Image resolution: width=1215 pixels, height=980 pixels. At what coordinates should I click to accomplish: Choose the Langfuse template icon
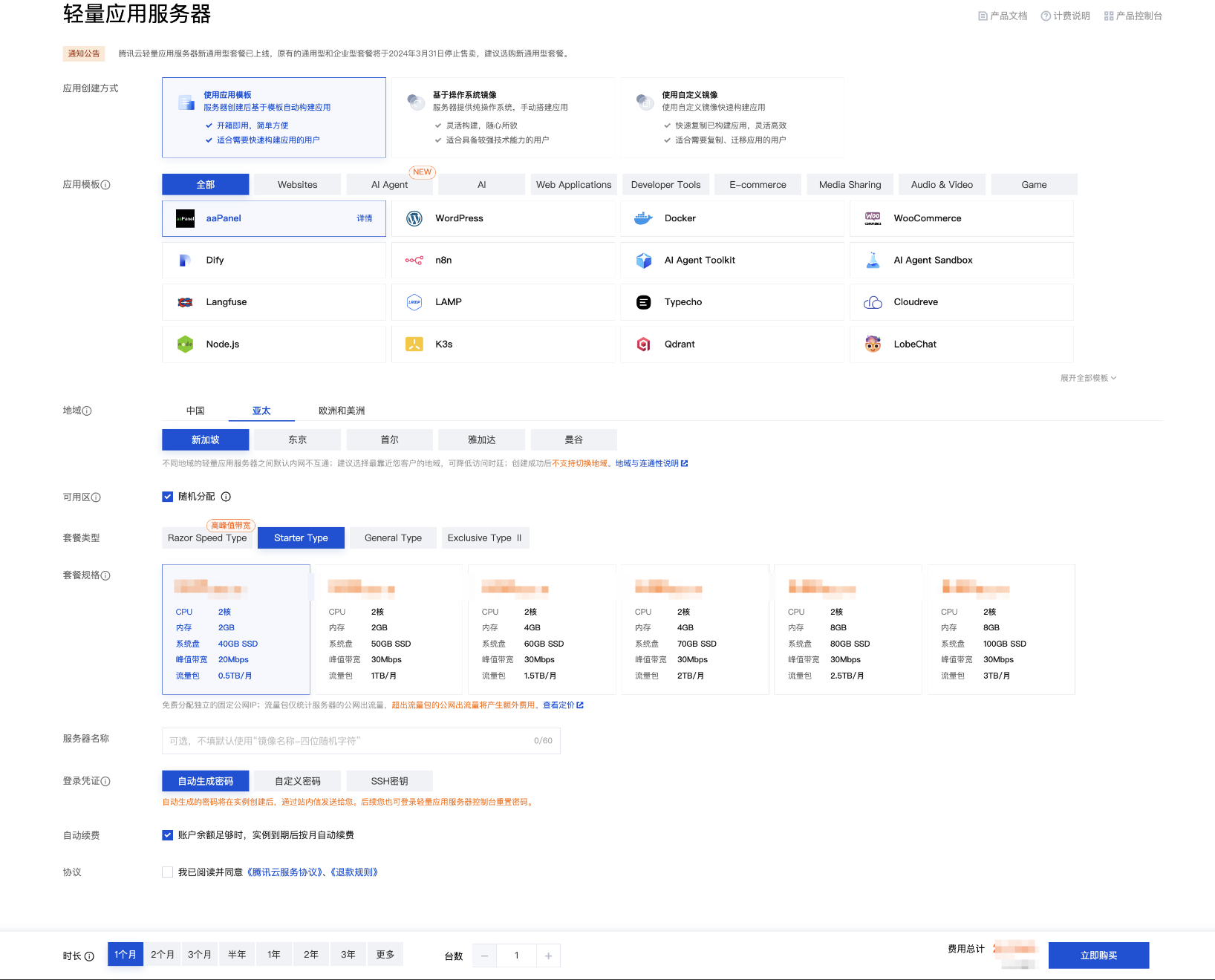(185, 302)
